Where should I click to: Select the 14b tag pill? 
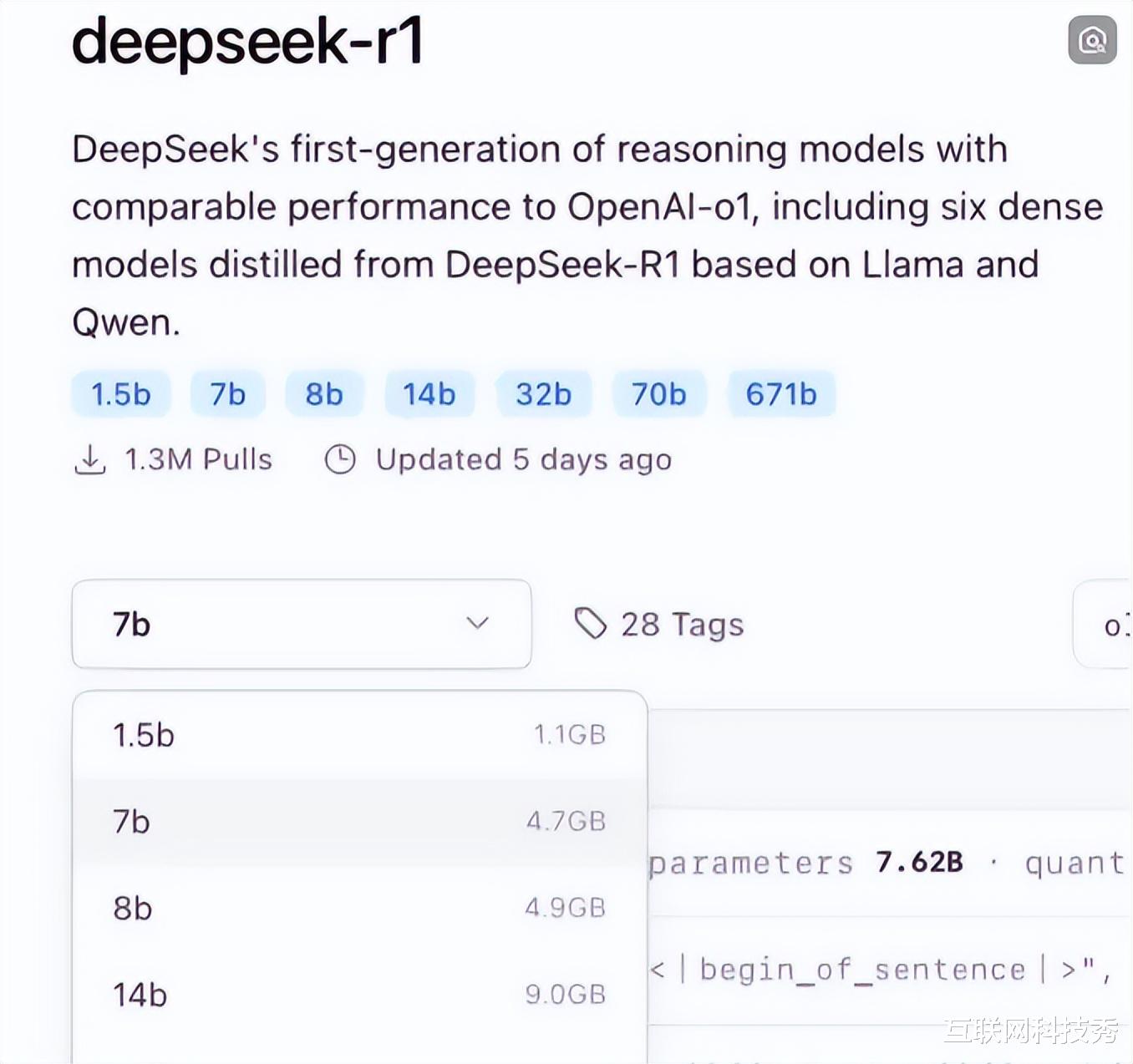(429, 394)
